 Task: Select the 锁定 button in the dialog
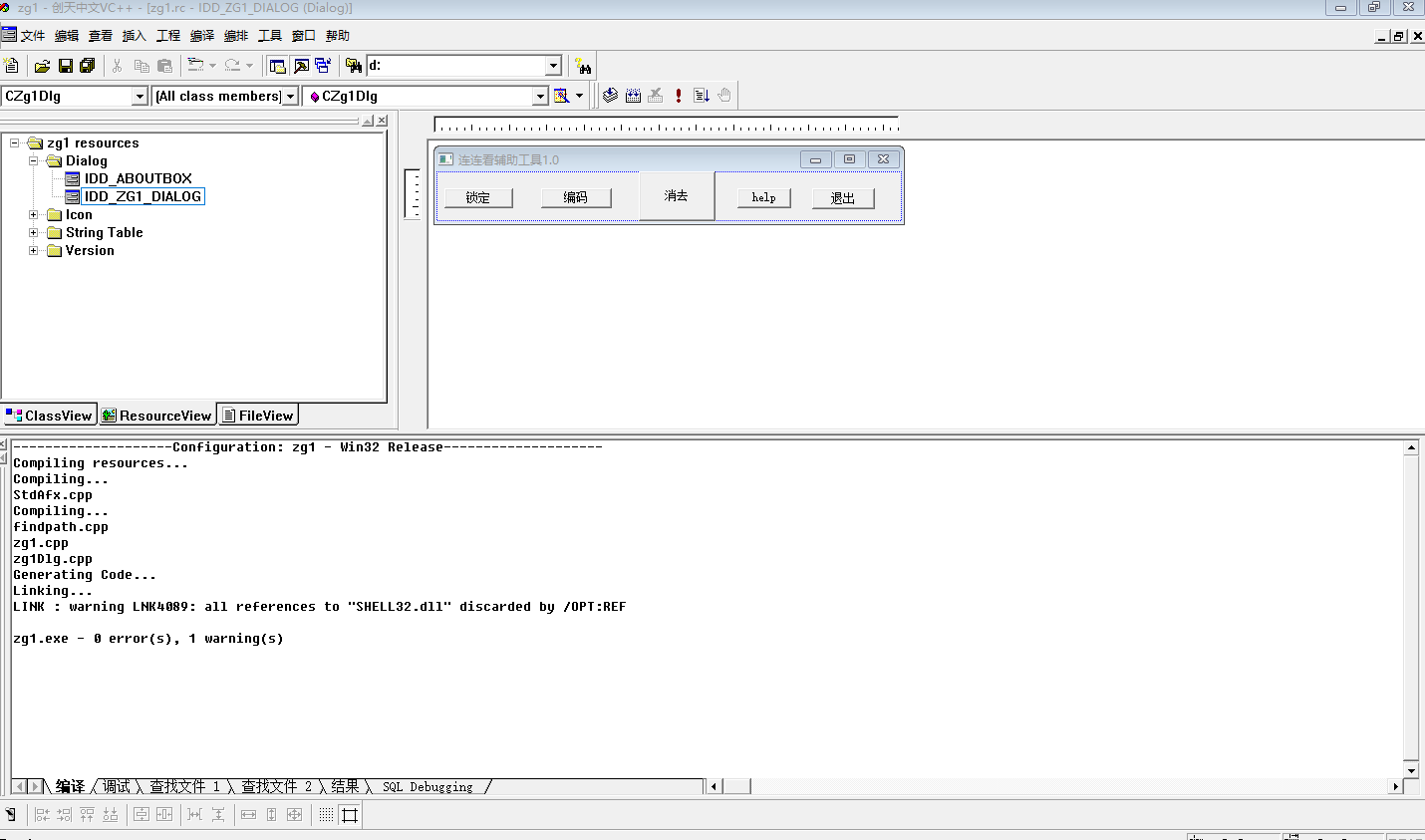click(478, 197)
